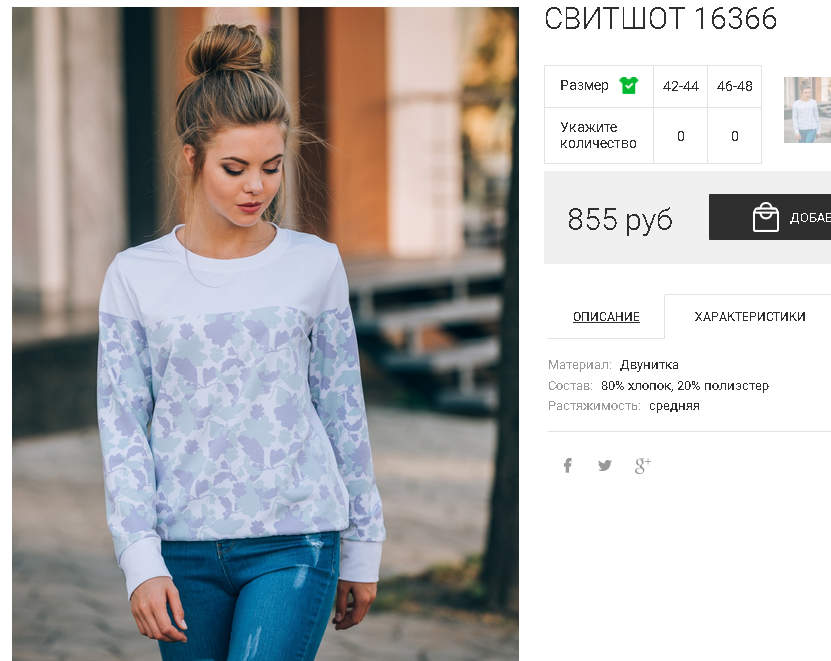
Task: Click the Размер label cell
Action: pos(584,85)
